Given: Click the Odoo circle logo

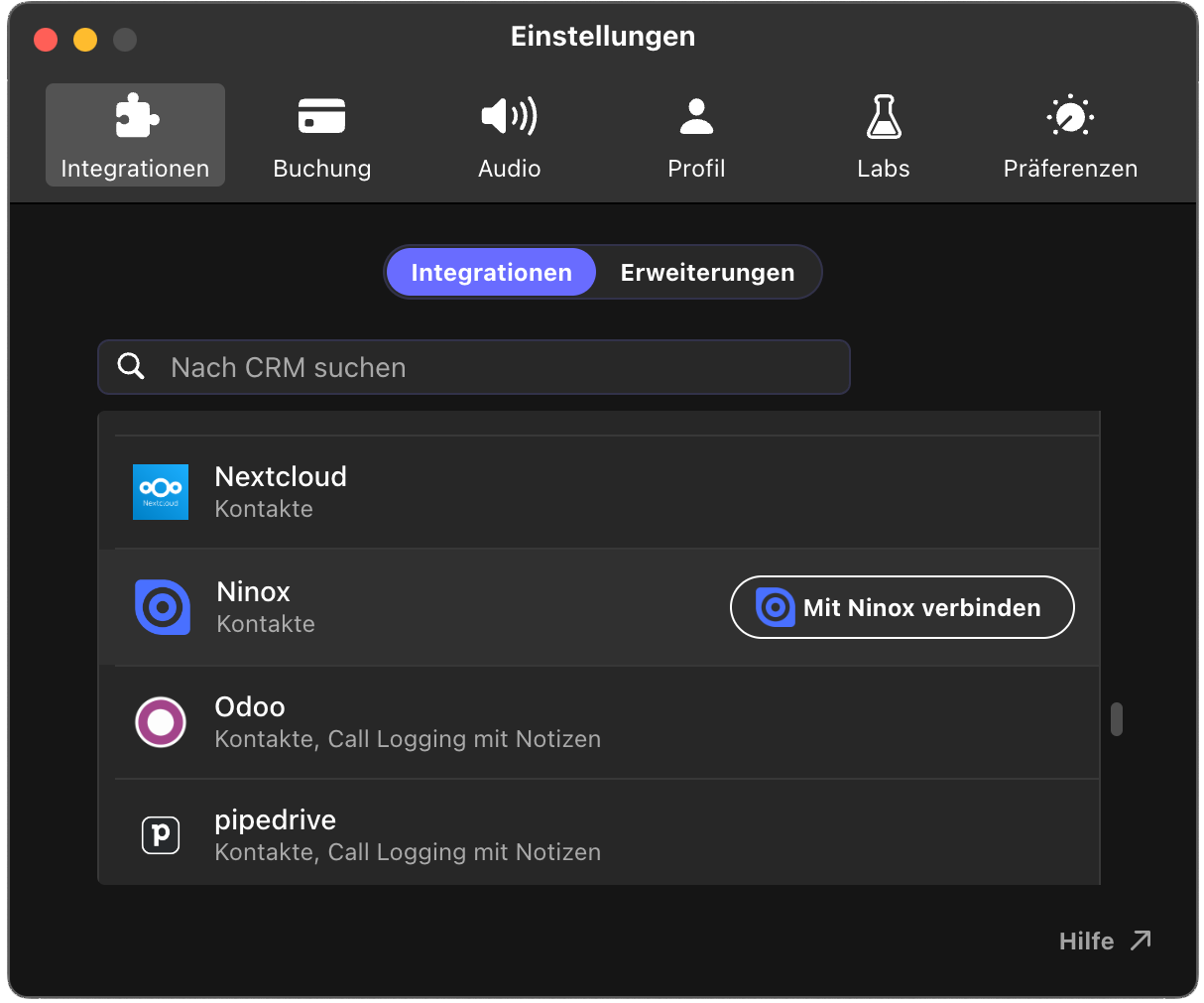Looking at the screenshot, I should [x=161, y=722].
